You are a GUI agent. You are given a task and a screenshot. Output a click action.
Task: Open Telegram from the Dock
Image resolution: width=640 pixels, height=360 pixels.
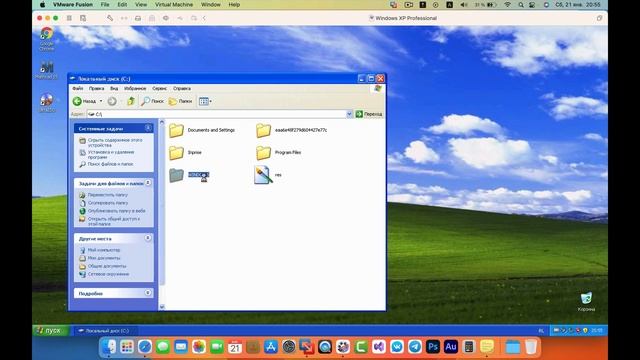415,347
